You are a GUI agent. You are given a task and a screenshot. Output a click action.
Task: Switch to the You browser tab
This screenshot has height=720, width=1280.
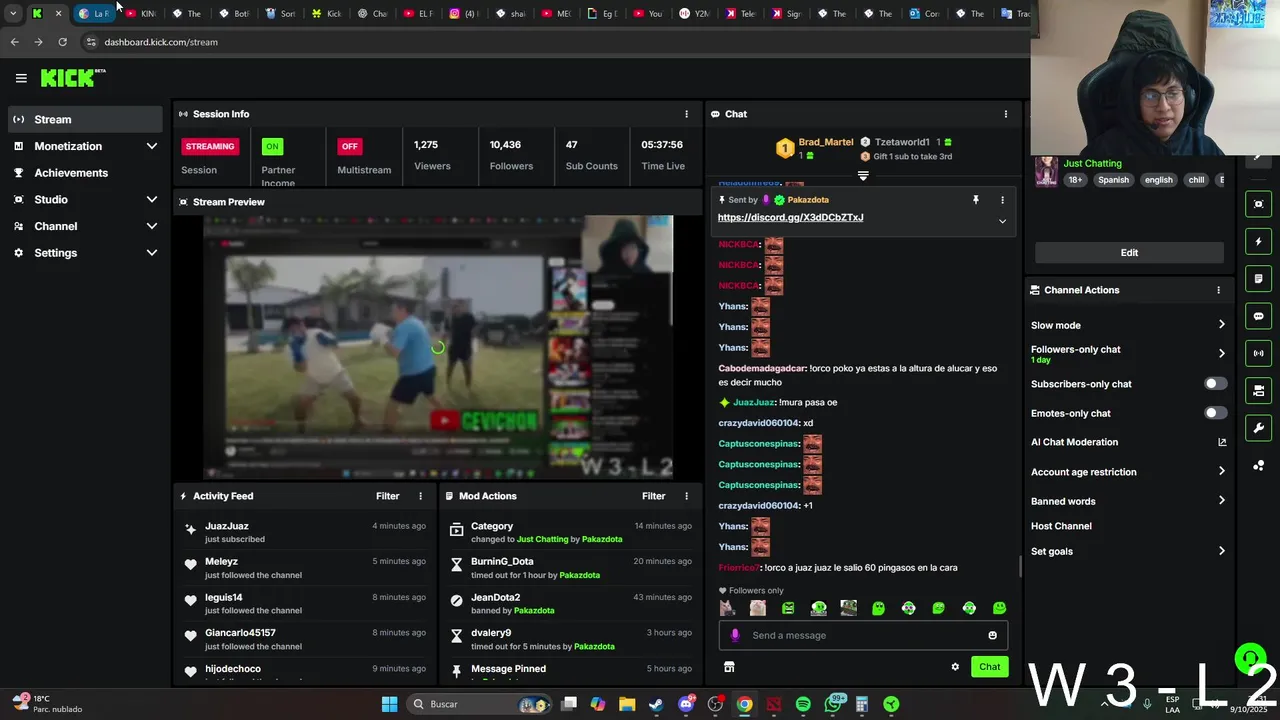click(648, 14)
